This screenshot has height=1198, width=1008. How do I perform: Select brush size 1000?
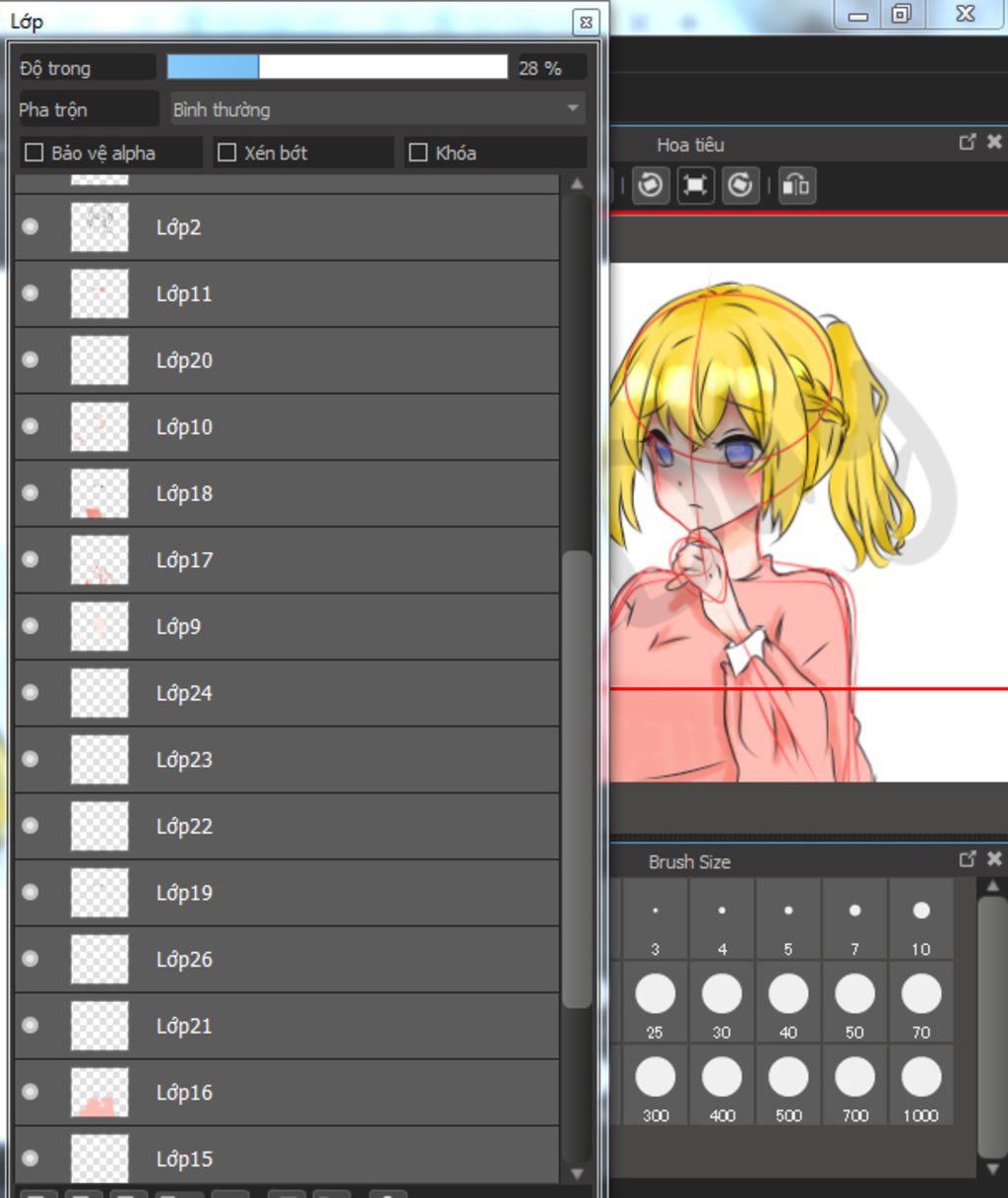920,1087
